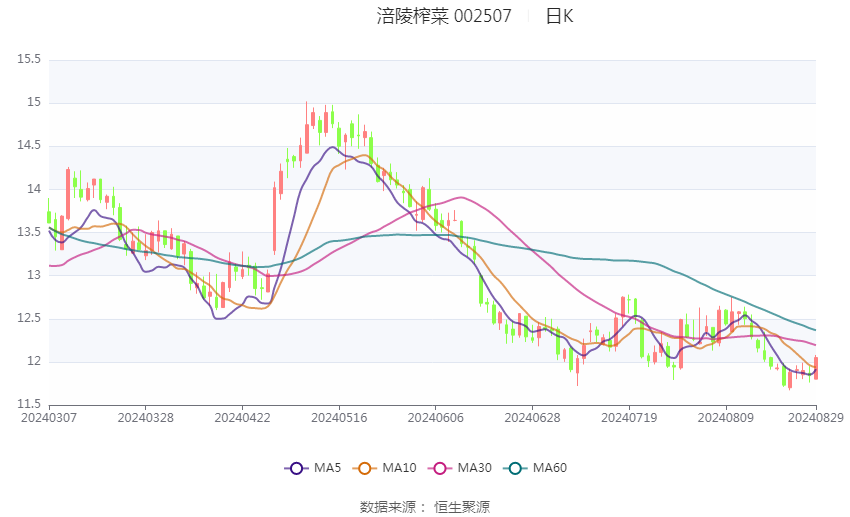This screenshot has height=517, width=850.
Task: Click the y-axis value 14.5
Action: pyautogui.click(x=29, y=145)
